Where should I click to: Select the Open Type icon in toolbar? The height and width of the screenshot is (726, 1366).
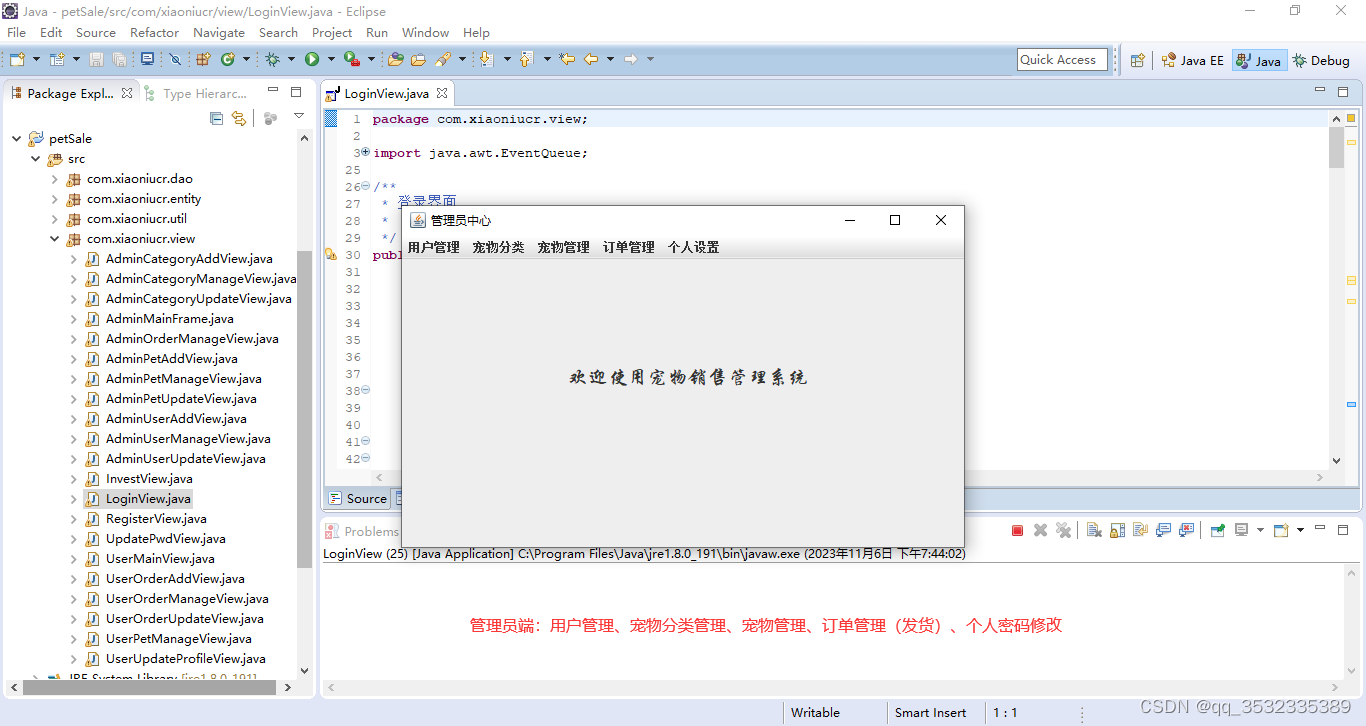[395, 60]
